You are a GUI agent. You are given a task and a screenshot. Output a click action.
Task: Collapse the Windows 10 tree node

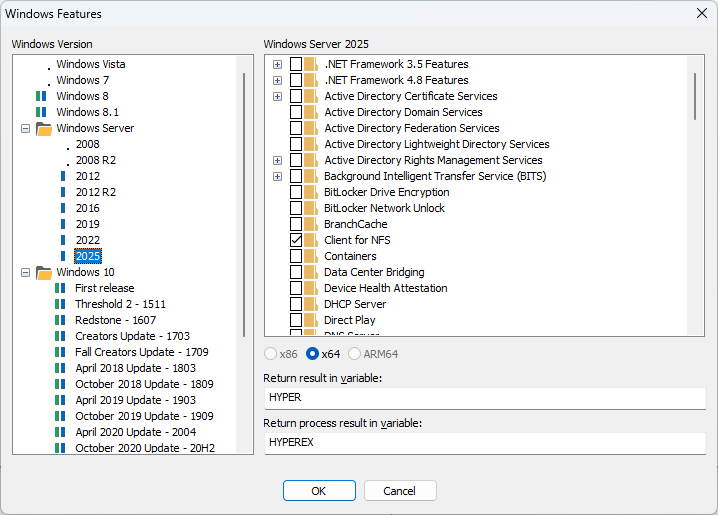pyautogui.click(x=26, y=273)
